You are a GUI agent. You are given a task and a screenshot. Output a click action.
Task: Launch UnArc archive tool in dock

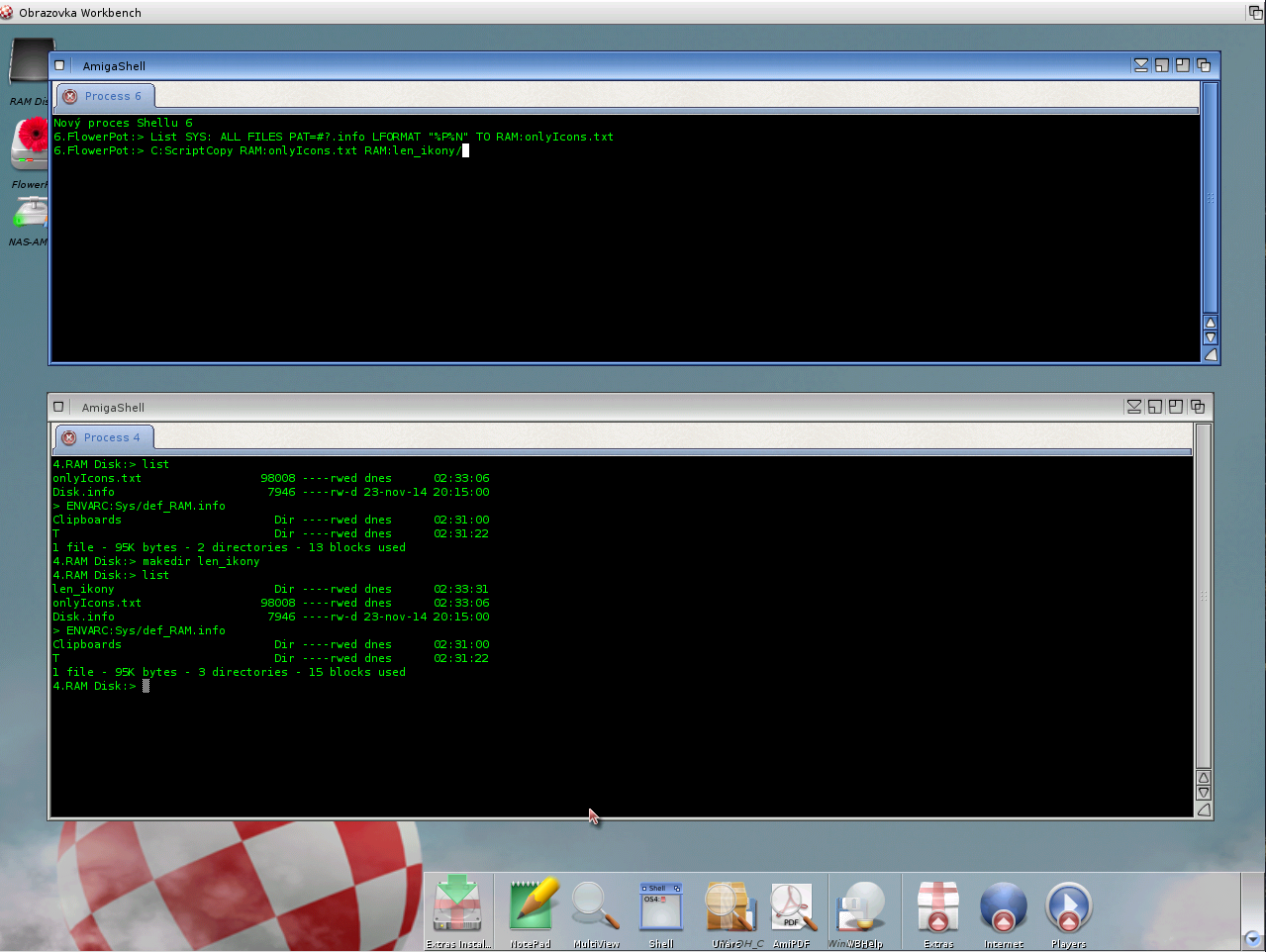pos(730,906)
